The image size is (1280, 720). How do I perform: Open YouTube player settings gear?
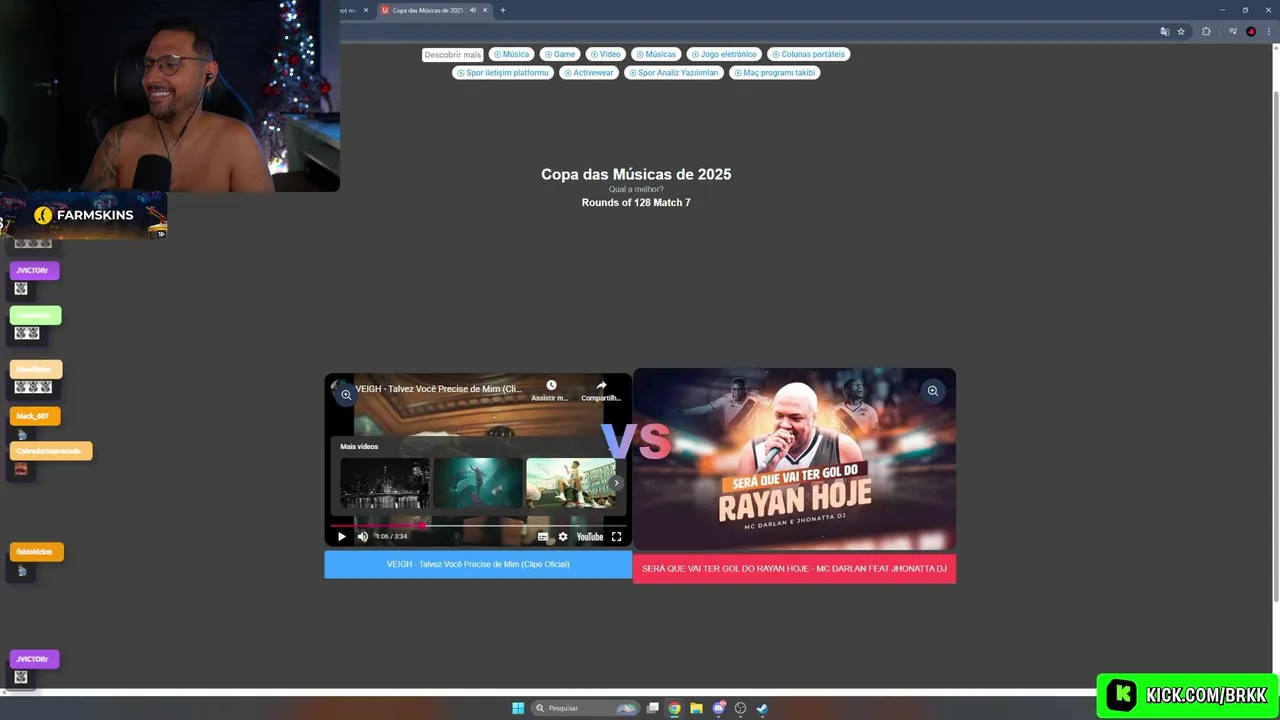point(563,537)
